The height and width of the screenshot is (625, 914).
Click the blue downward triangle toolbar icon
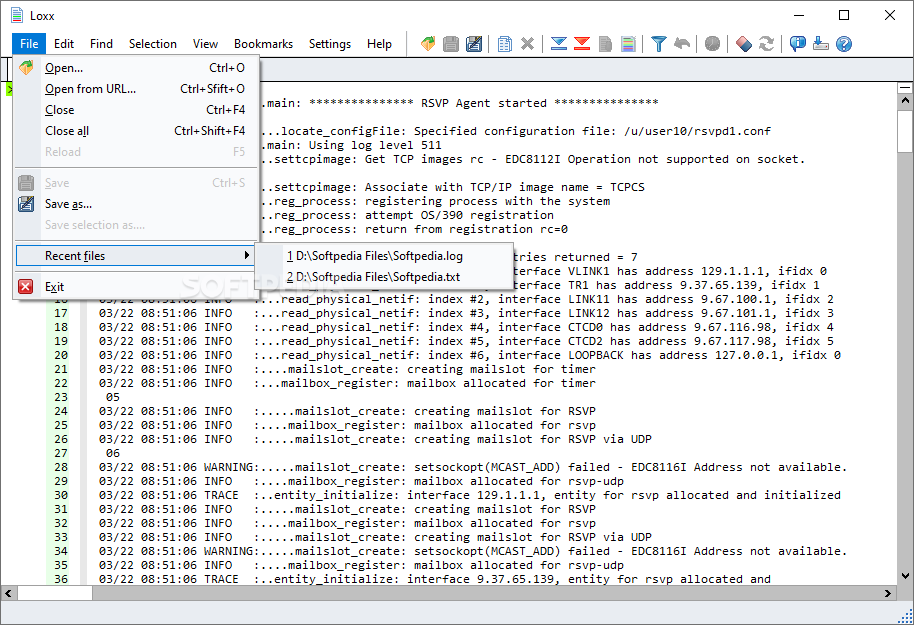click(558, 44)
